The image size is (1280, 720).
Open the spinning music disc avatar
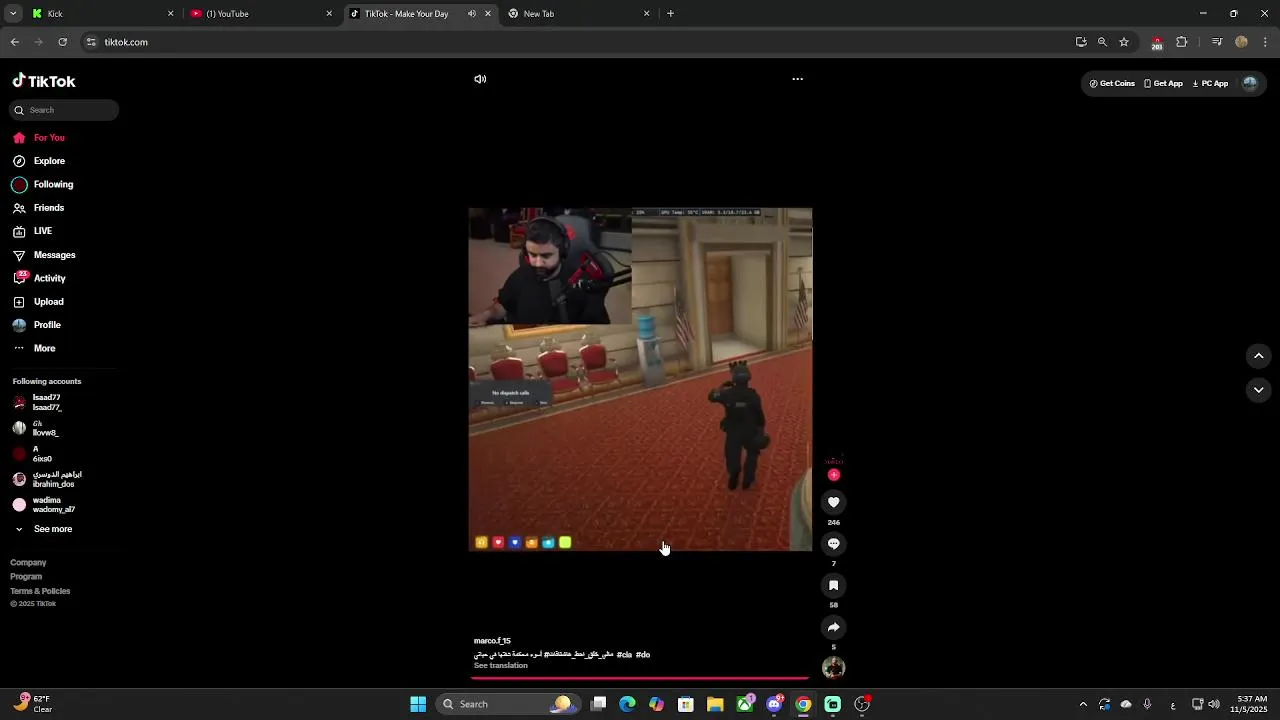pyautogui.click(x=833, y=667)
